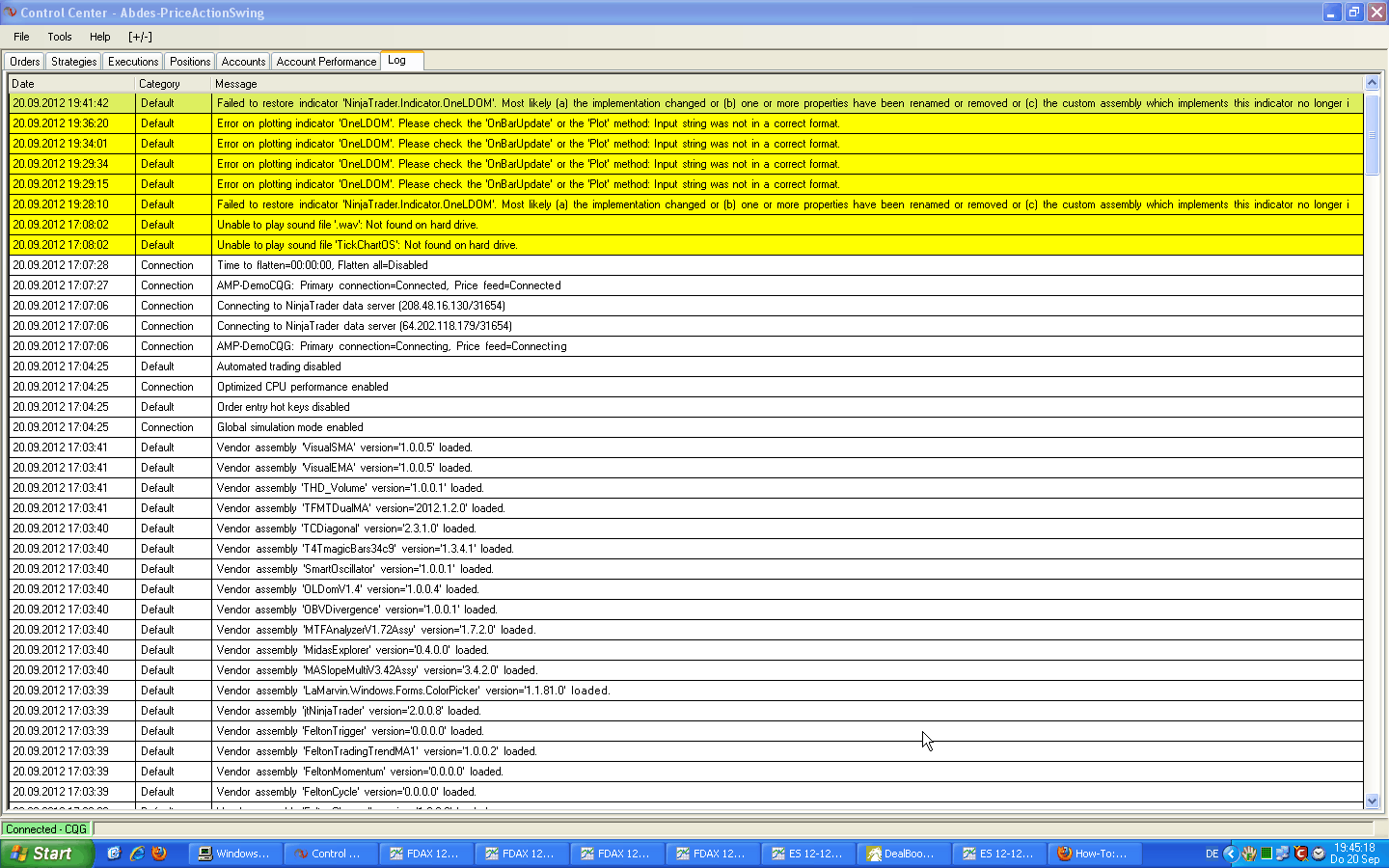Select the Vendor assembly 'VisualEMA' row
This screenshot has width=1389, height=868.
coord(686,468)
